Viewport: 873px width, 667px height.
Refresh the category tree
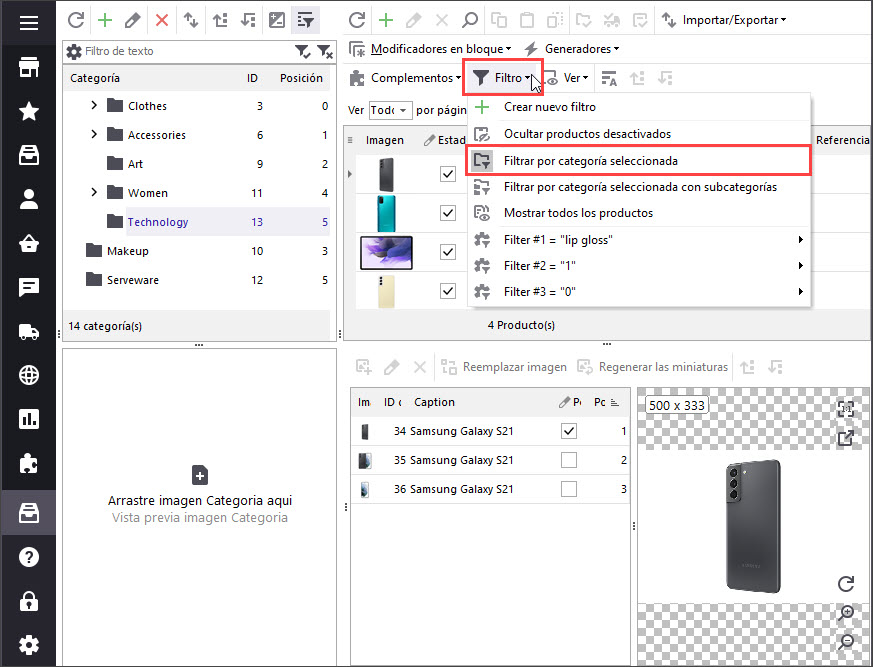point(76,21)
